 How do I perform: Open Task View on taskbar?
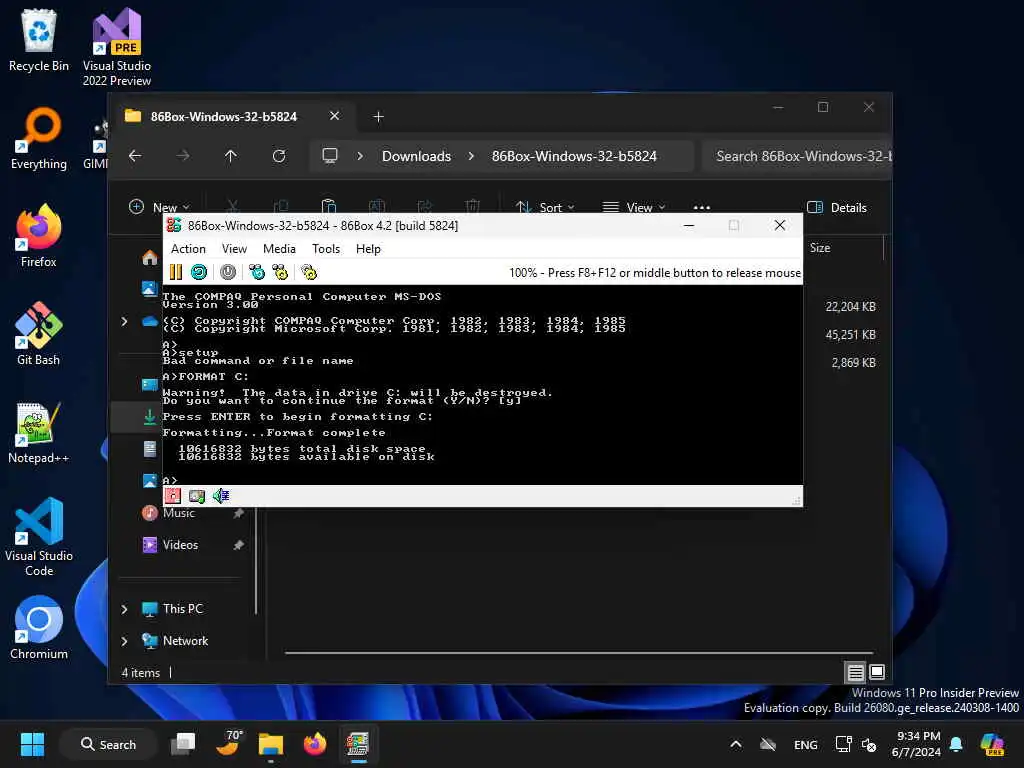183,744
